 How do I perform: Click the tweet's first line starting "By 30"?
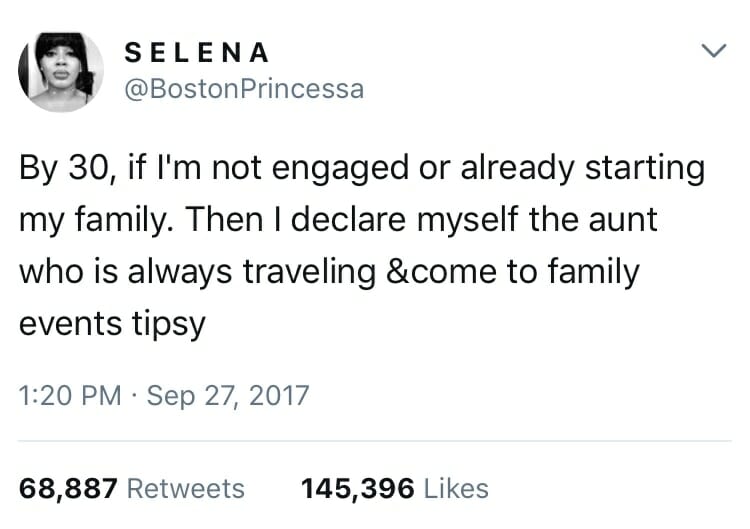coord(360,167)
